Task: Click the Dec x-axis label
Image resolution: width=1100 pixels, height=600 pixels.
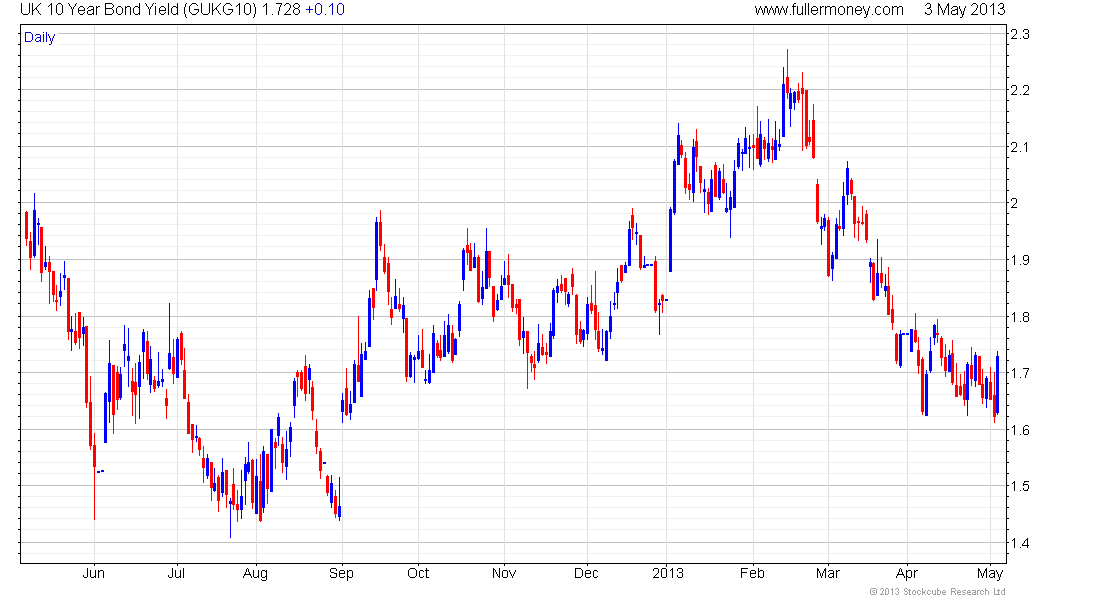Action: (586, 573)
